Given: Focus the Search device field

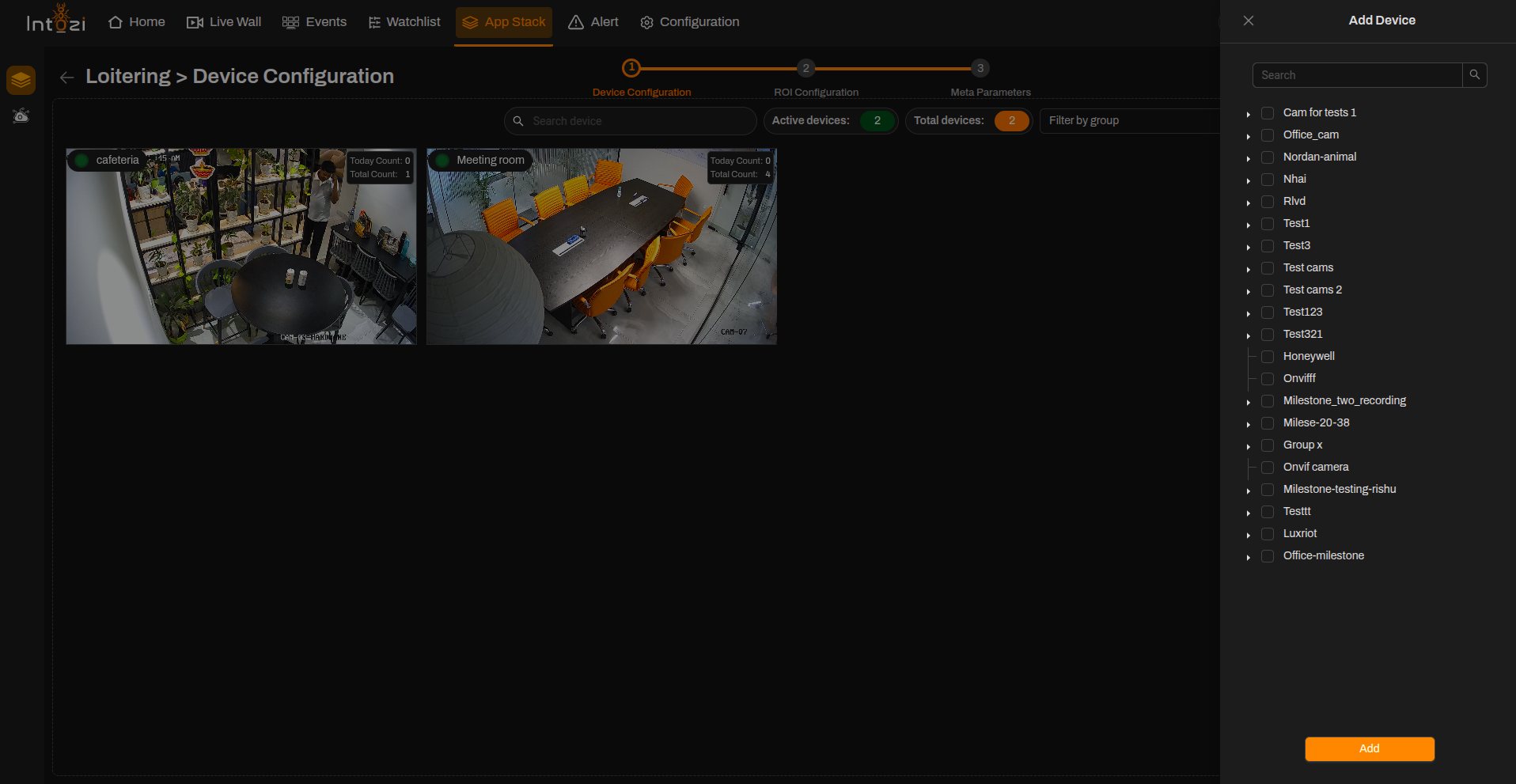Looking at the screenshot, I should (x=631, y=121).
